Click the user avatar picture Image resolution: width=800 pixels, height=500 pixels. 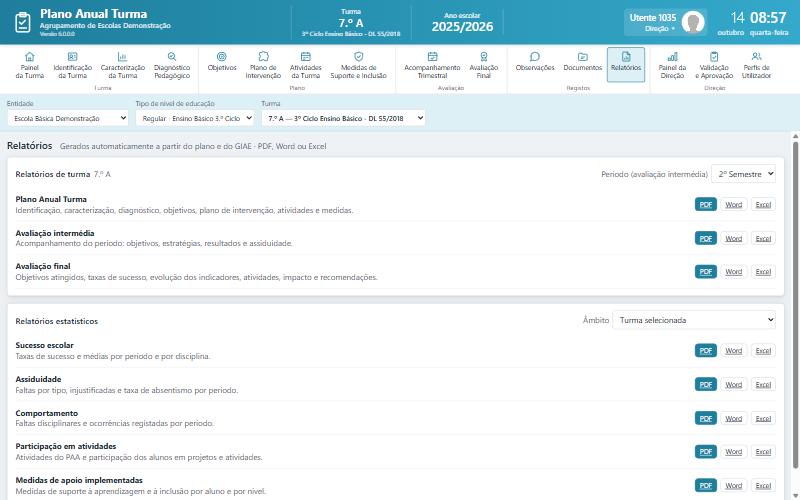pyautogui.click(x=693, y=22)
